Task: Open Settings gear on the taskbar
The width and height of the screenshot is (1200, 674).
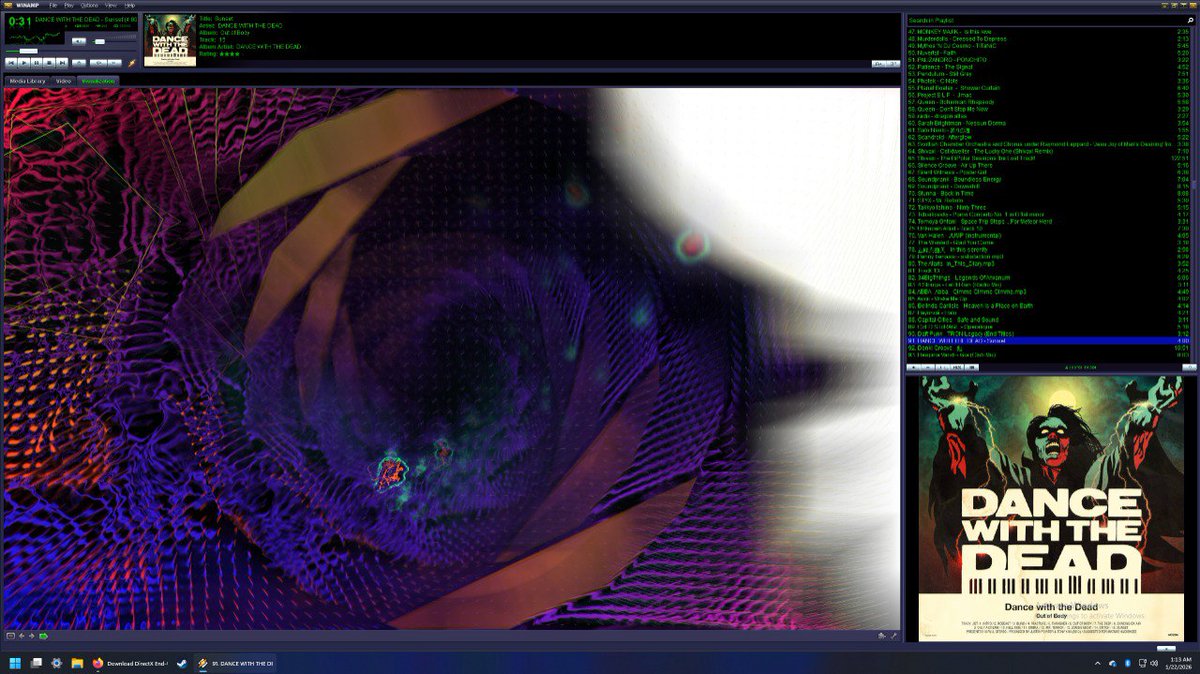Action: point(56,663)
